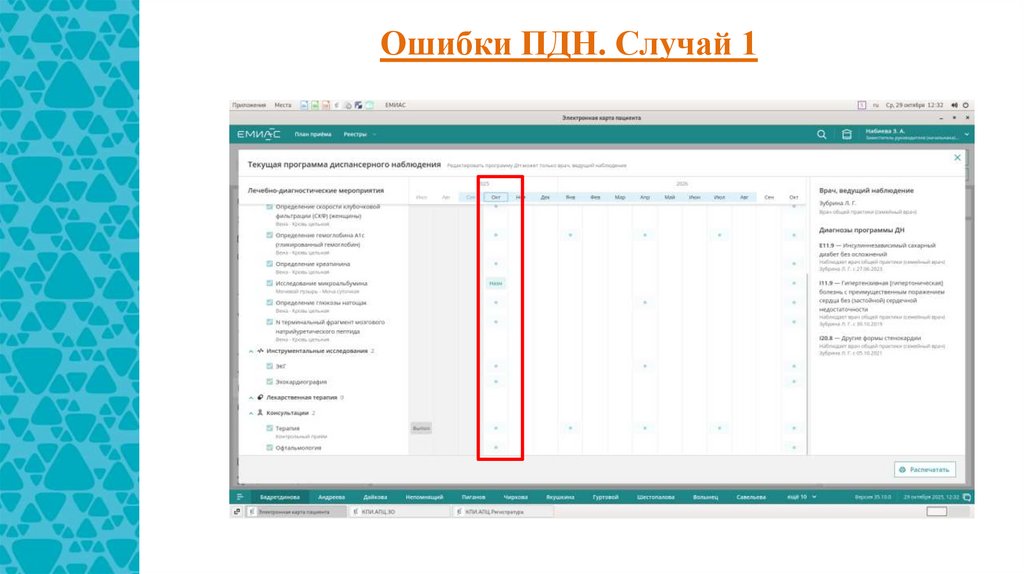Screen dimensions: 1024x574
Task: Click diagnosis I20.8 Другие формы стенокардии
Action: 870,338
